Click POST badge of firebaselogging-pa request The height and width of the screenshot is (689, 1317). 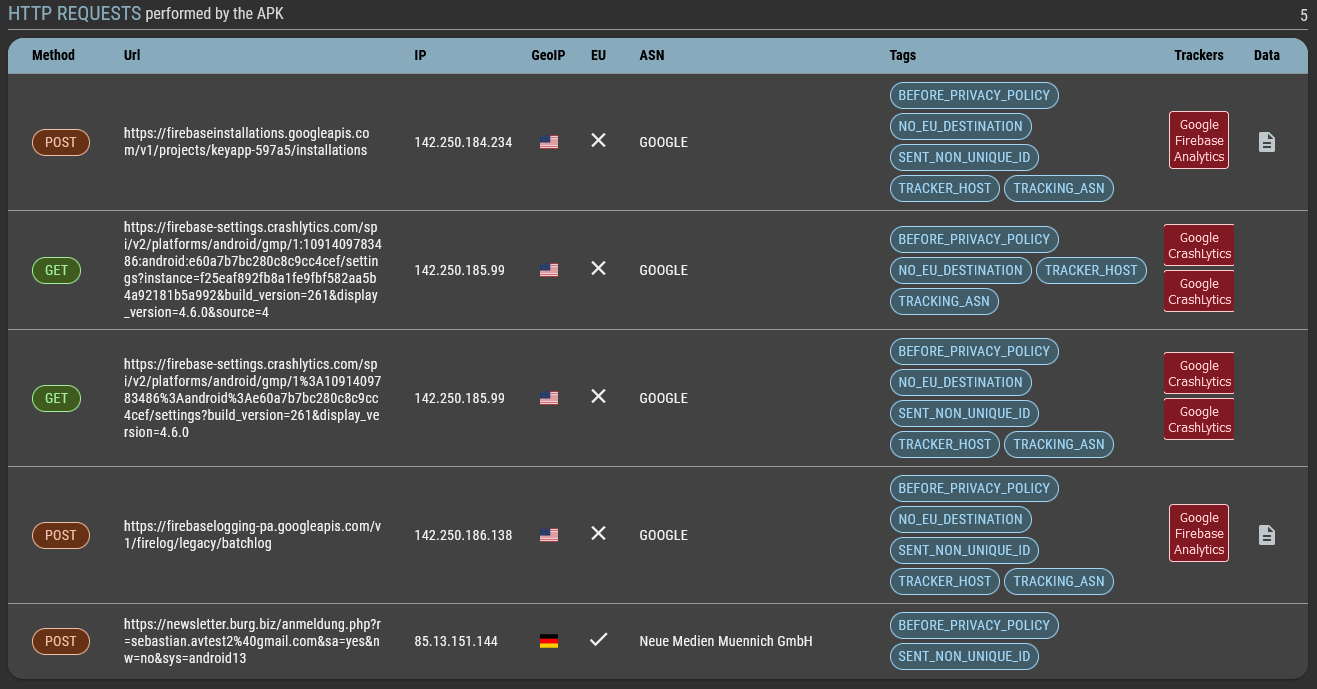coord(61,535)
